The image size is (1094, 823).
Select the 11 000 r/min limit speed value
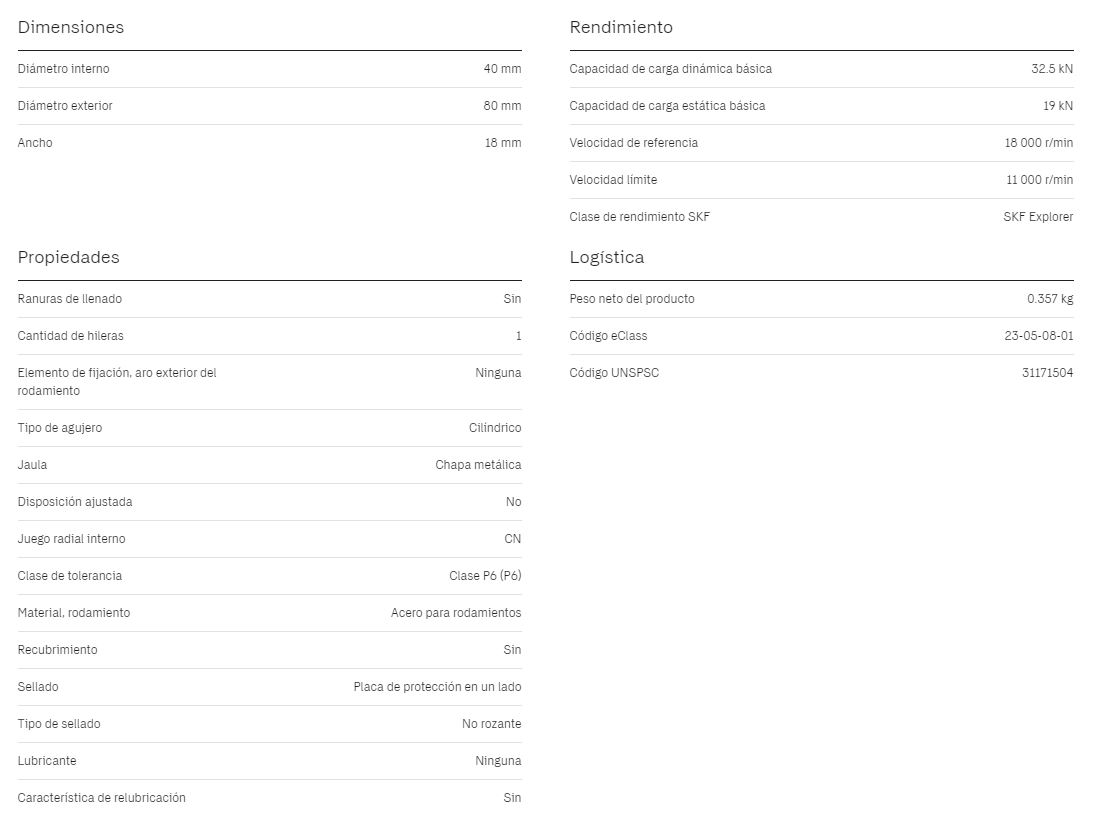tap(1040, 179)
